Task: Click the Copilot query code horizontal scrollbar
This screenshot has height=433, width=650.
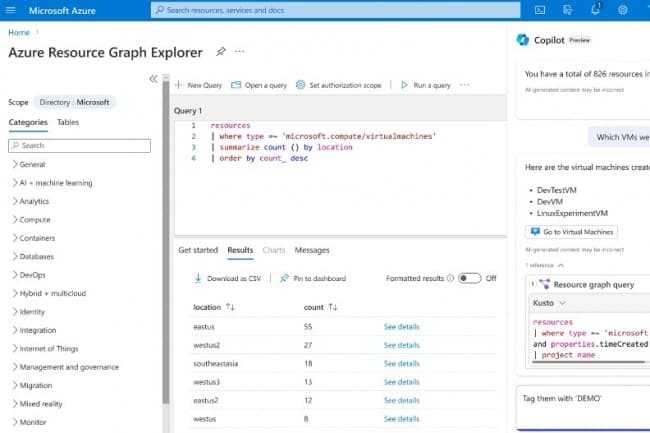Action: (588, 362)
